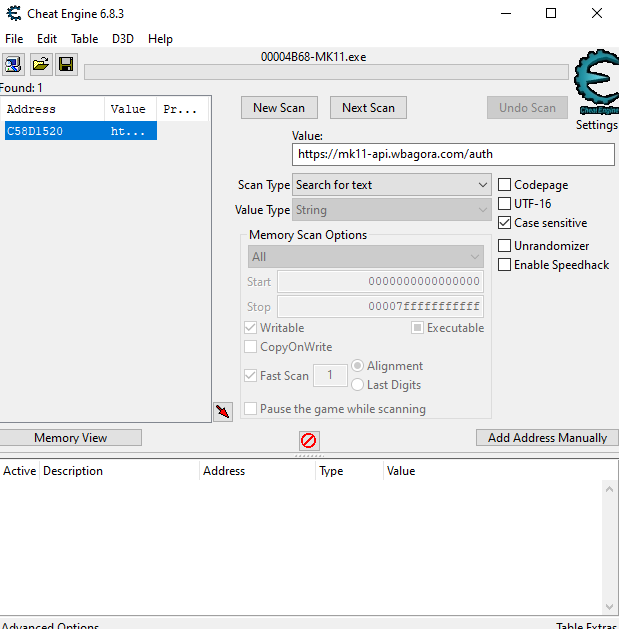The width and height of the screenshot is (619, 629).
Task: Click the floppy disk save icon
Action: pos(66,64)
